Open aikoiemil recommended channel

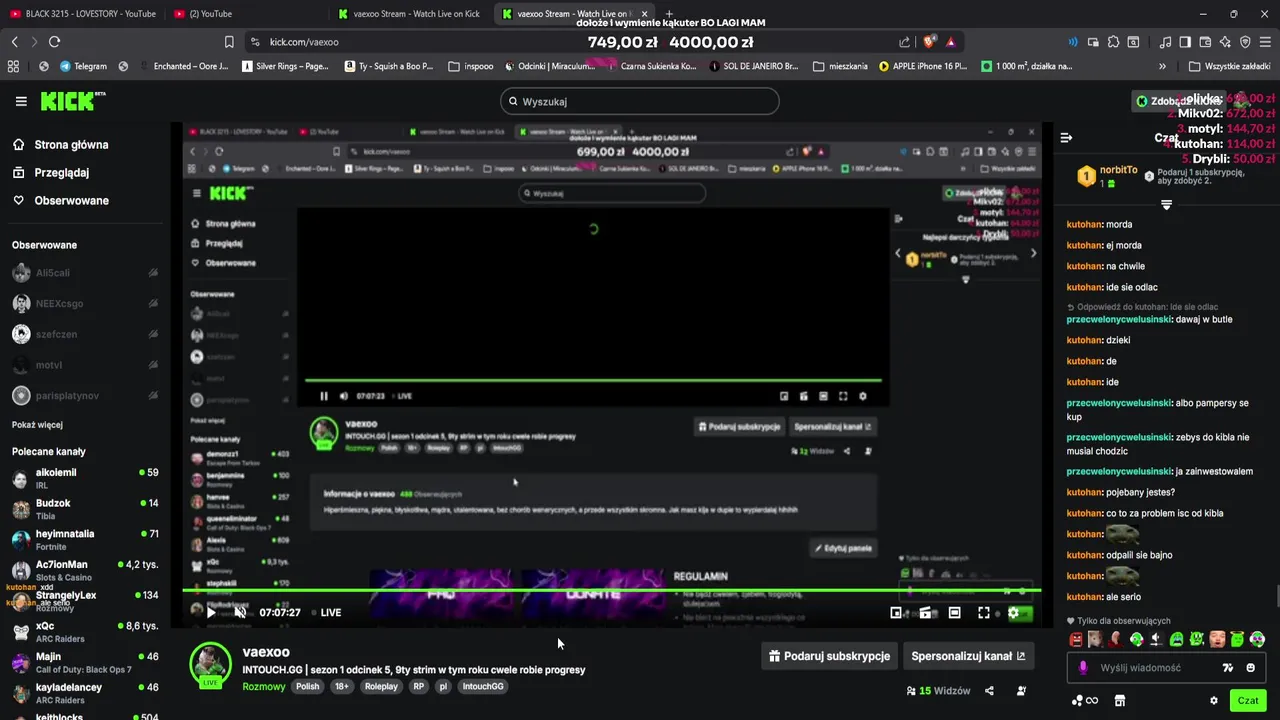pos(85,478)
